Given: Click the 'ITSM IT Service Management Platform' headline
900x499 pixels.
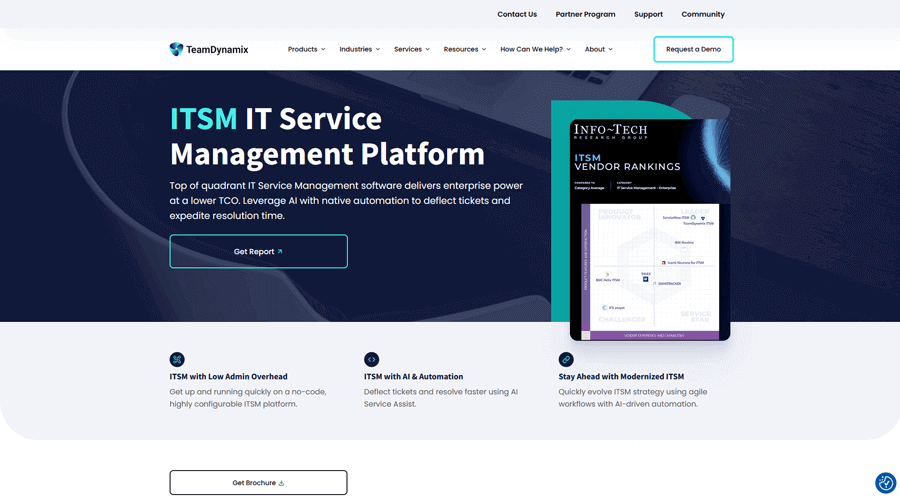Looking at the screenshot, I should pos(327,137).
